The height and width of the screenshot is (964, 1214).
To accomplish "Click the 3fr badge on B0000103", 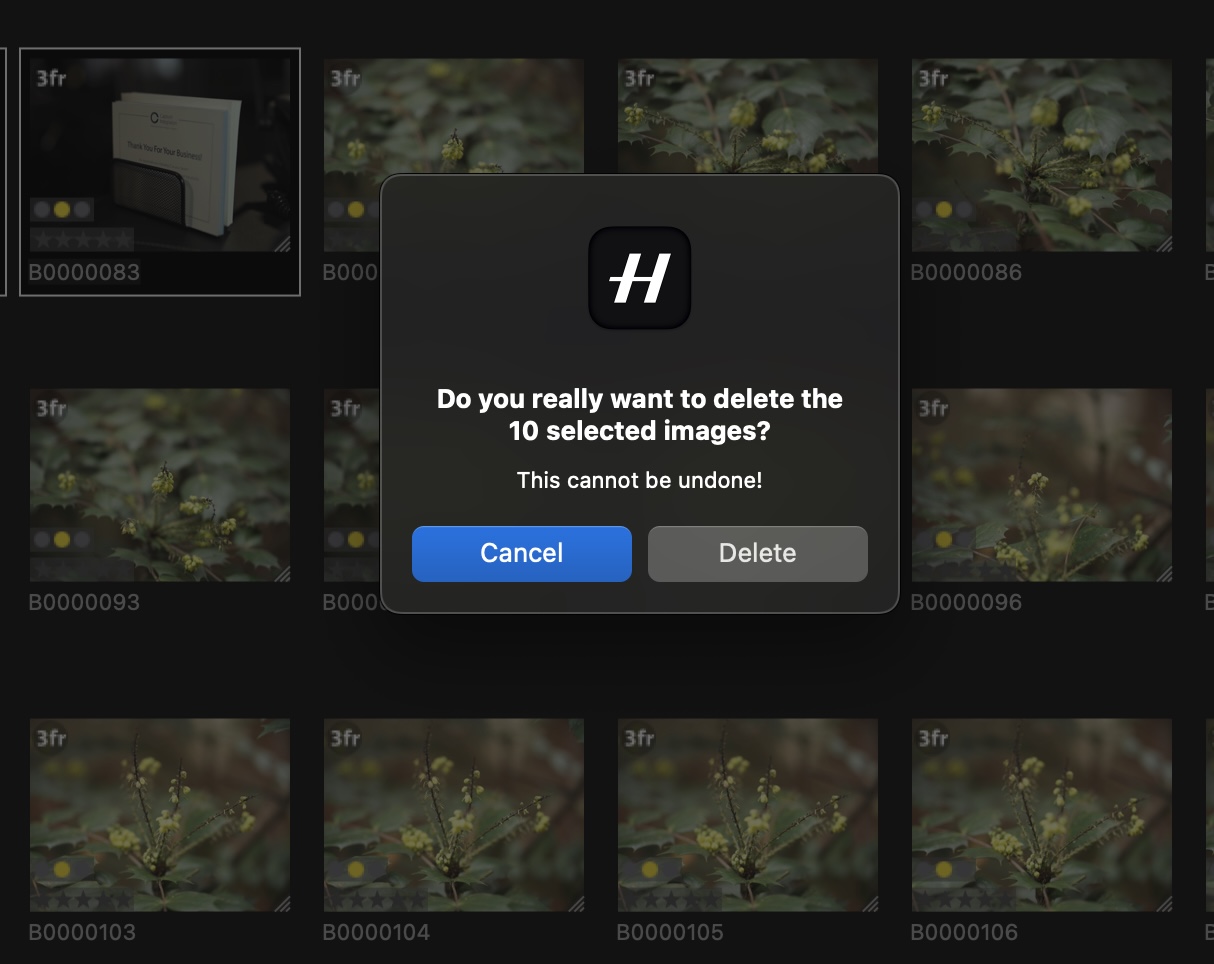I will [x=51, y=738].
